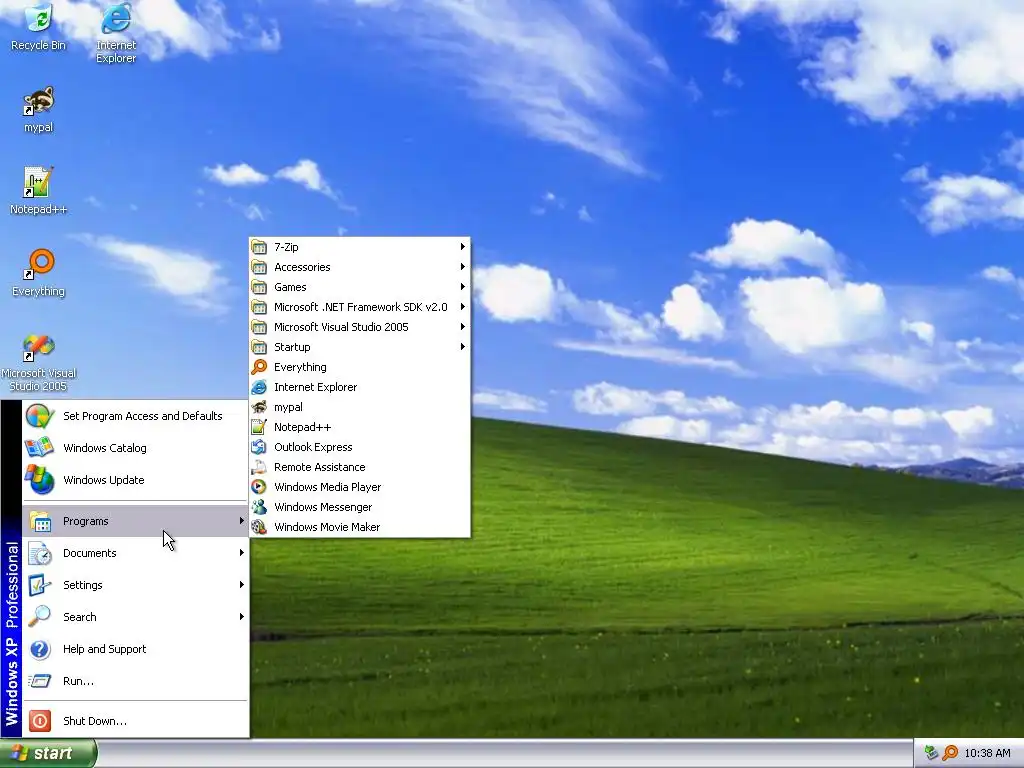
Task: Open the Recycle Bin desktop icon
Action: (x=39, y=26)
